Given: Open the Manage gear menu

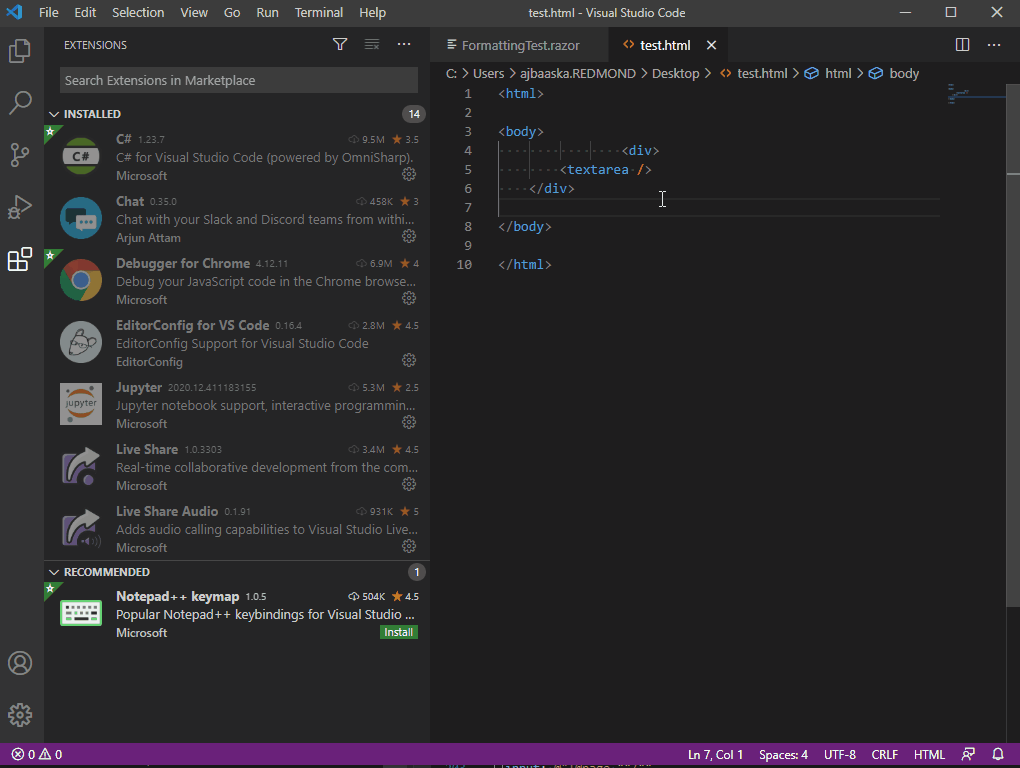Looking at the screenshot, I should click(21, 714).
